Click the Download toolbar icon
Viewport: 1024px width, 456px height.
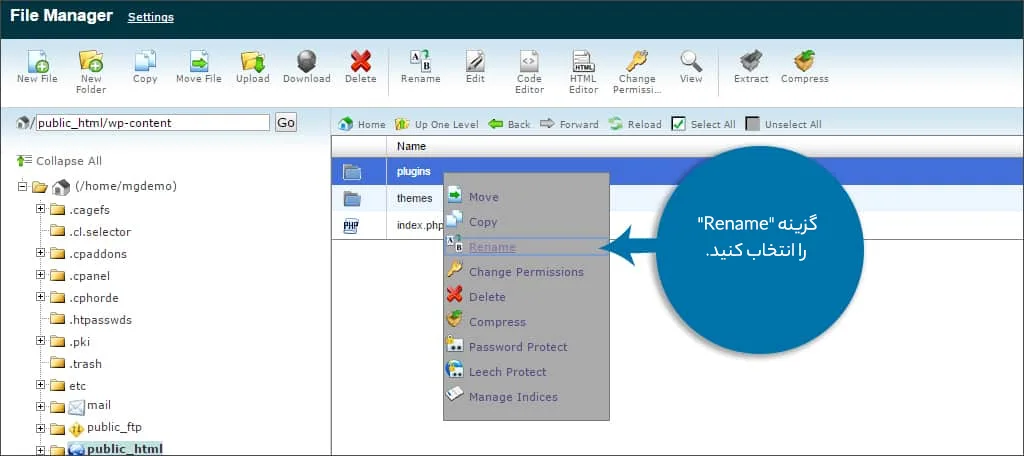click(306, 61)
